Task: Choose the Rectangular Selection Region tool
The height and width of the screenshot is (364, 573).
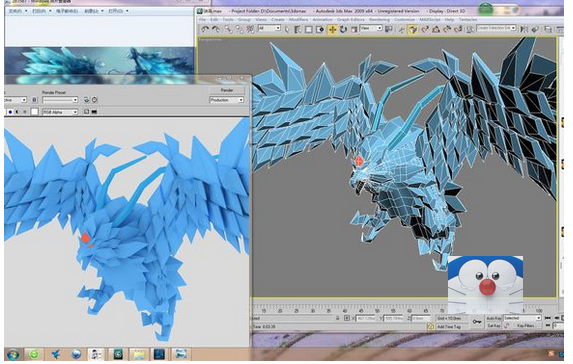Action: point(309,30)
